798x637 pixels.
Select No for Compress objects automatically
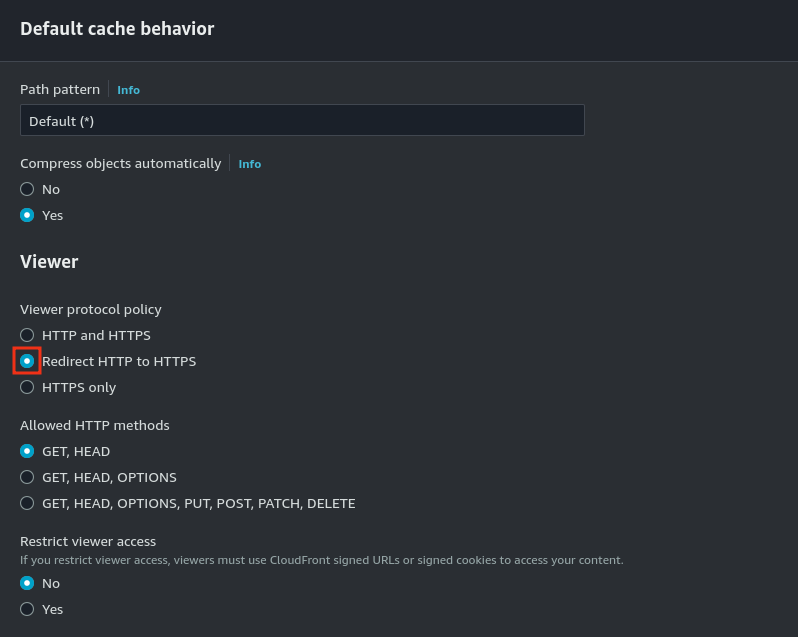coord(27,189)
